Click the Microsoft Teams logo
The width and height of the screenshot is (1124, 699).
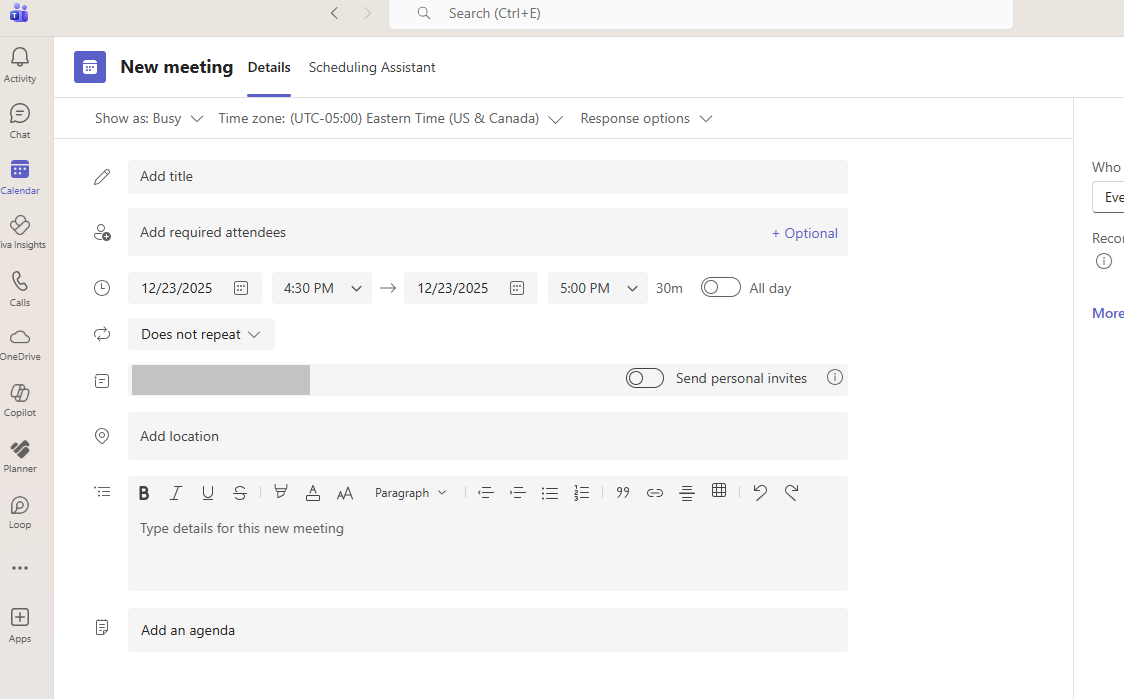[19, 13]
